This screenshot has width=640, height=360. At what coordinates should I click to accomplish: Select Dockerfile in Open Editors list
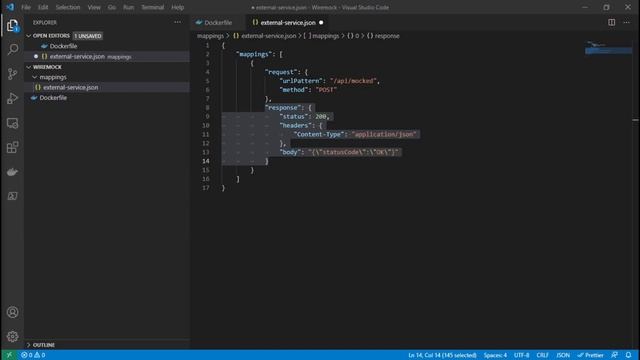click(x=63, y=46)
